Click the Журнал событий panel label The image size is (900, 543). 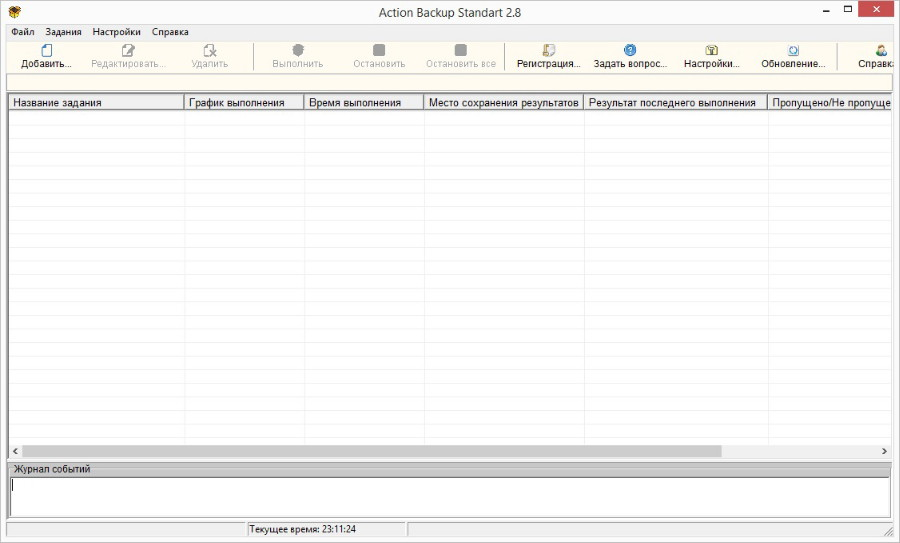(52, 470)
